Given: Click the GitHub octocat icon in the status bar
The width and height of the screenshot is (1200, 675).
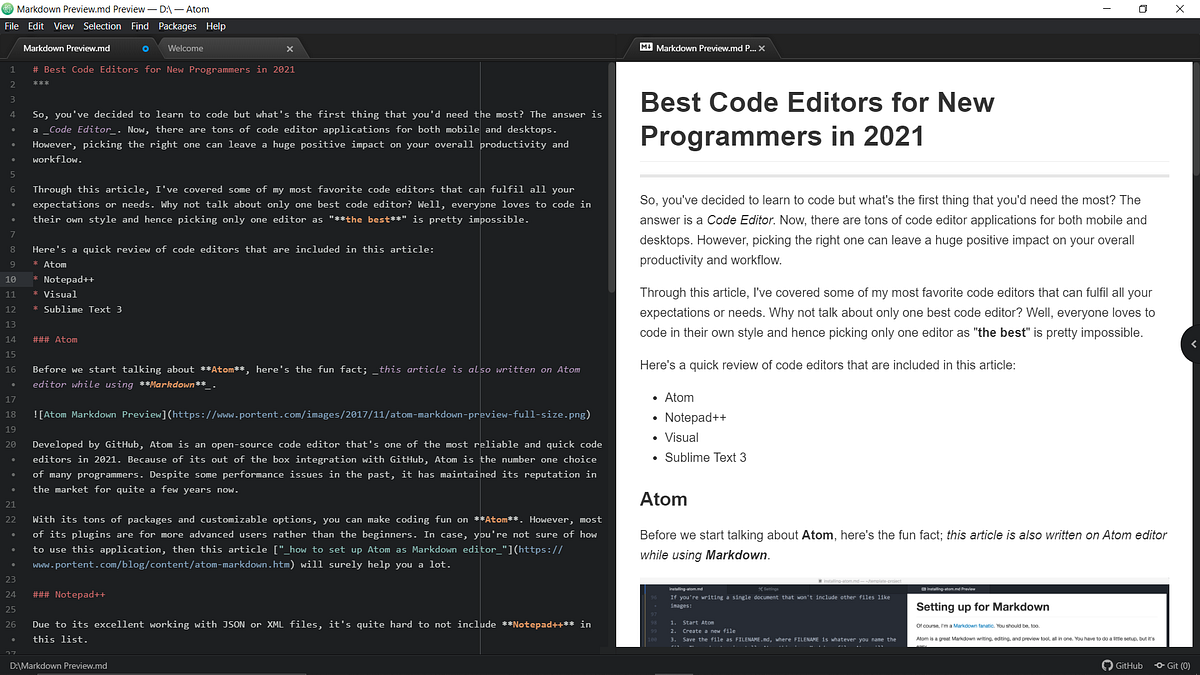Looking at the screenshot, I should pyautogui.click(x=1109, y=665).
